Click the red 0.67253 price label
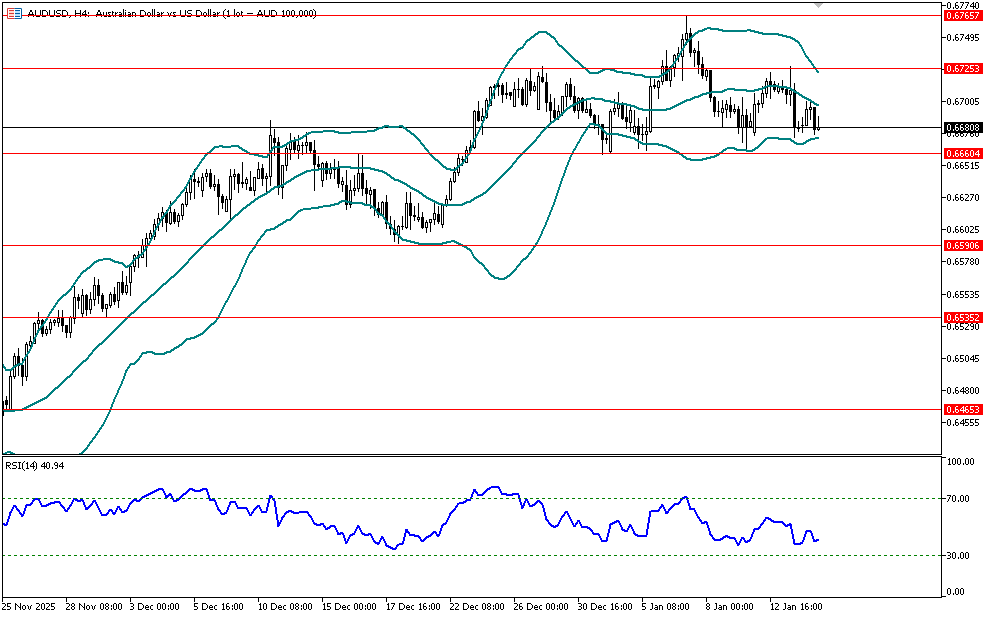 point(961,69)
